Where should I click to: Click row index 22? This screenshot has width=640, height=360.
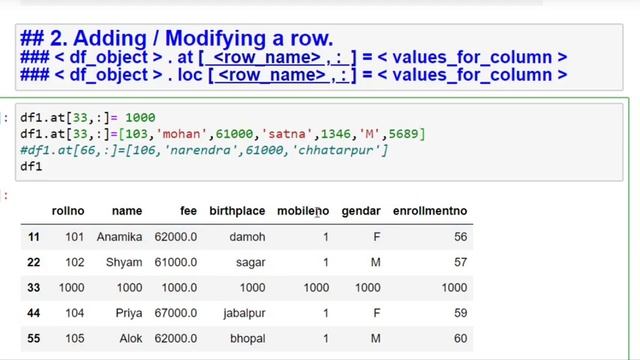pyautogui.click(x=33, y=262)
